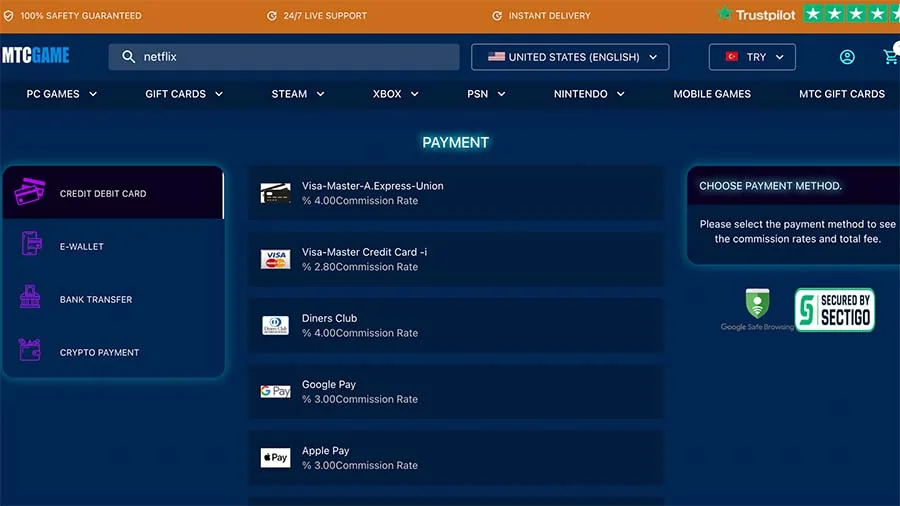Image resolution: width=900 pixels, height=506 pixels.
Task: Switch to the E-Wallet tab
Action: pos(113,246)
